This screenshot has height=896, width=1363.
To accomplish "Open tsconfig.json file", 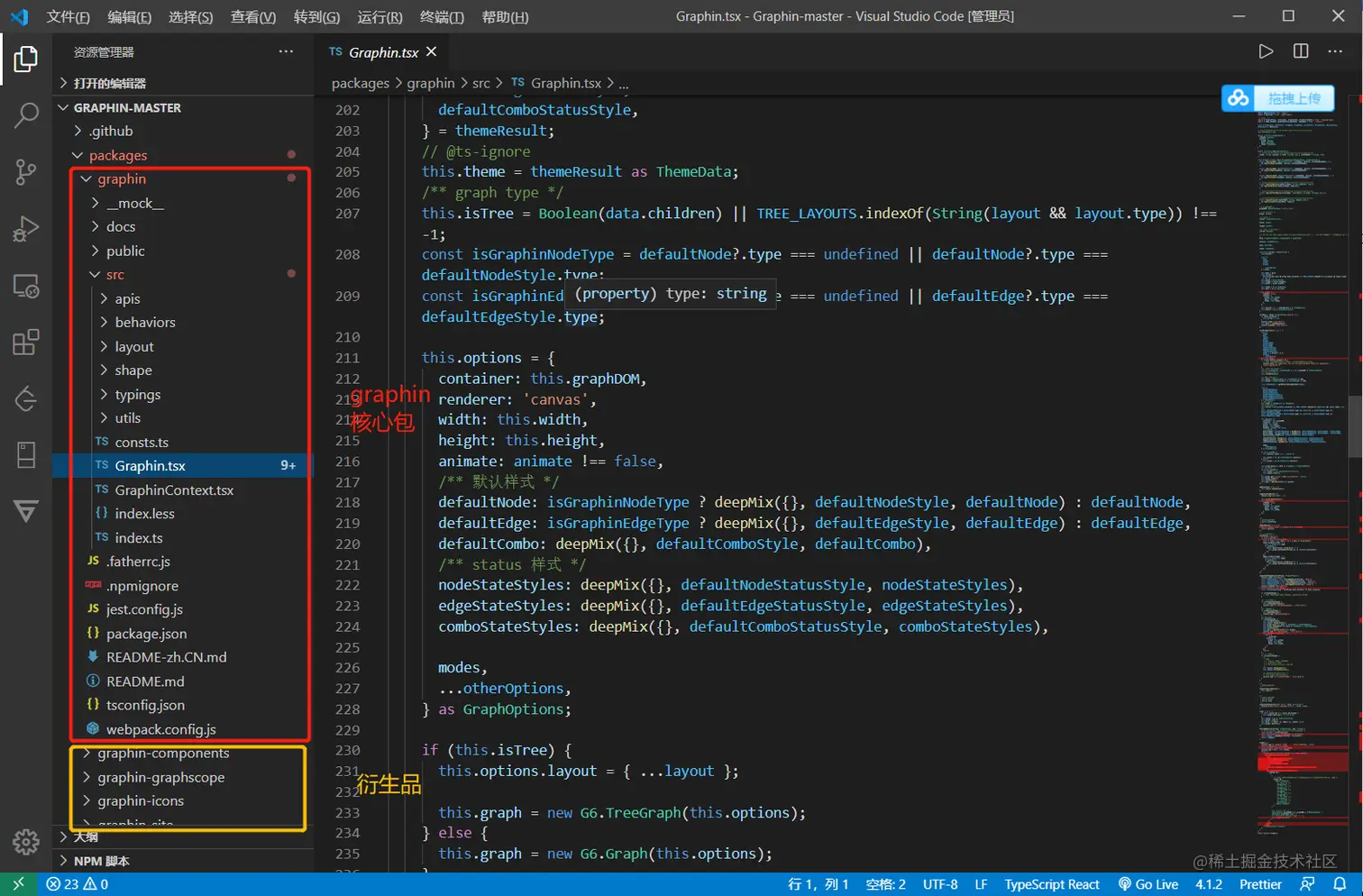I will click(183, 705).
